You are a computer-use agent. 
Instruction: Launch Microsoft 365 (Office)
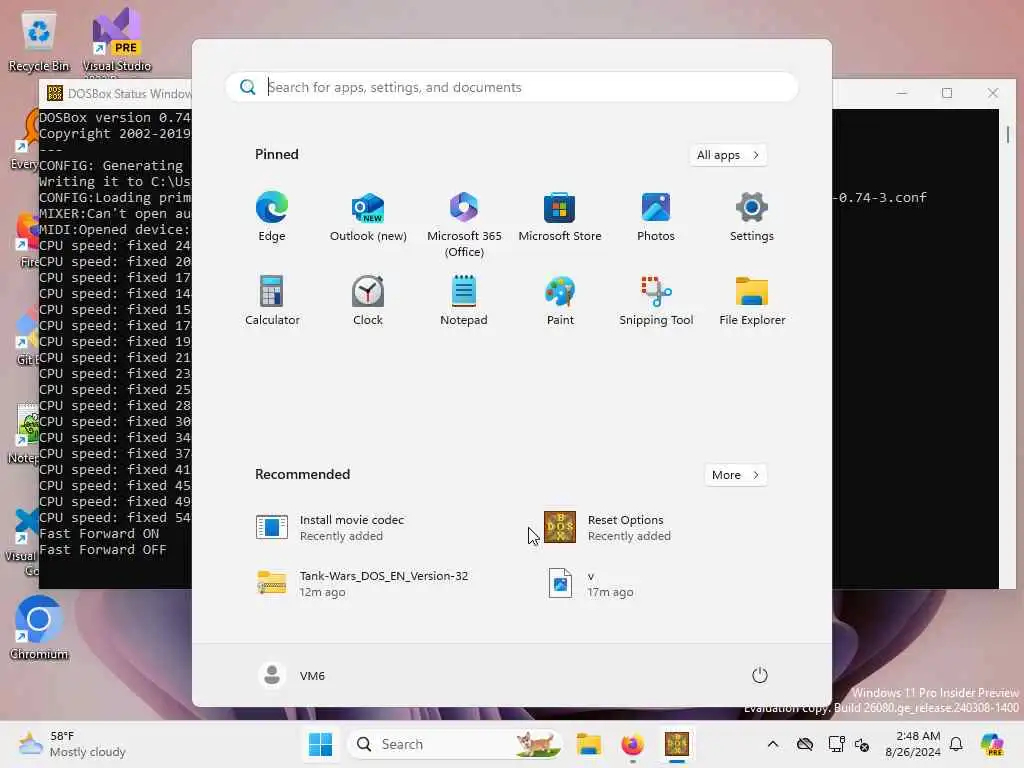(x=464, y=225)
